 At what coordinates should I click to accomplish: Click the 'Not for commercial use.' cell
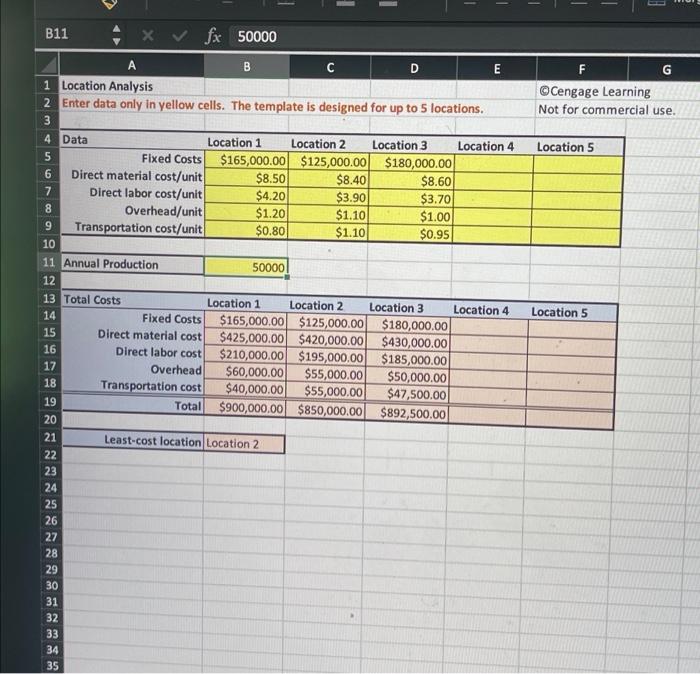pyautogui.click(x=607, y=110)
